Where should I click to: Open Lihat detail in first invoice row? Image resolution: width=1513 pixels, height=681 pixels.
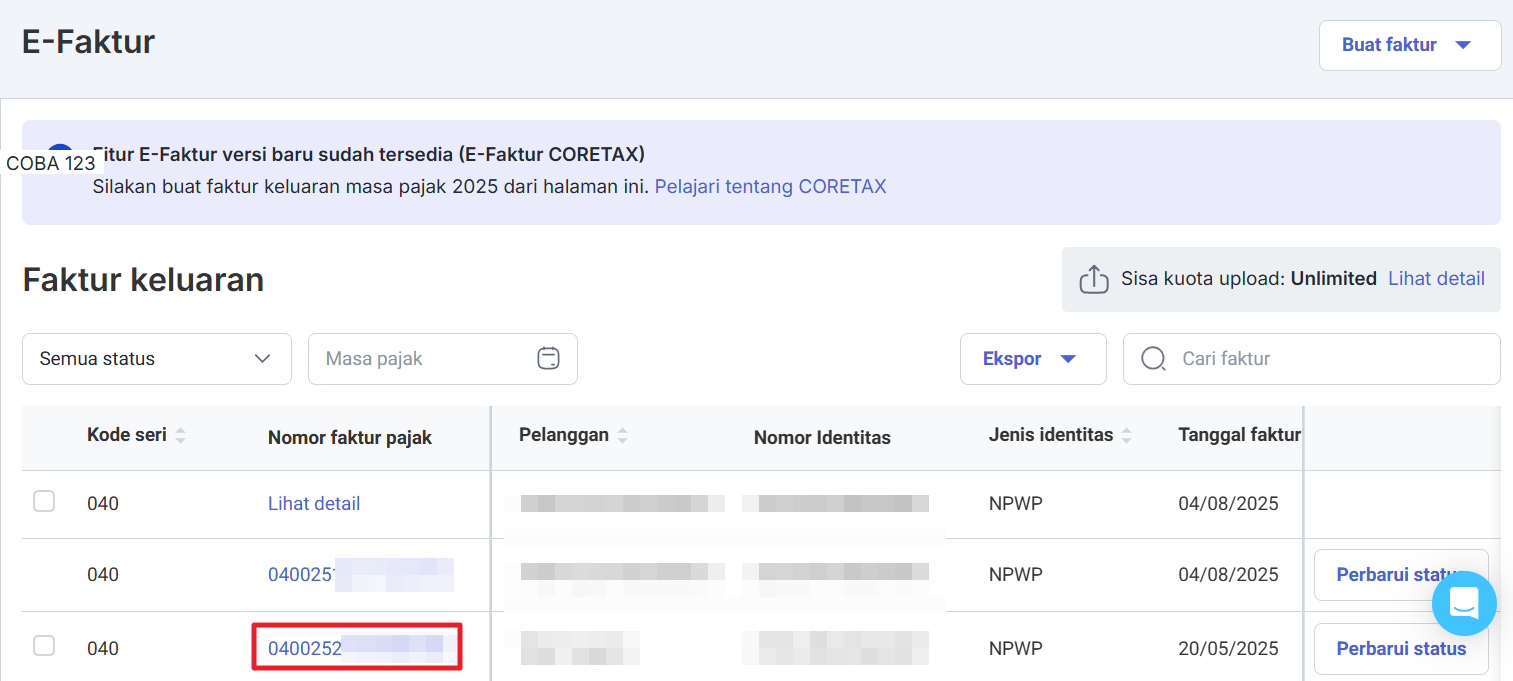pyautogui.click(x=314, y=504)
